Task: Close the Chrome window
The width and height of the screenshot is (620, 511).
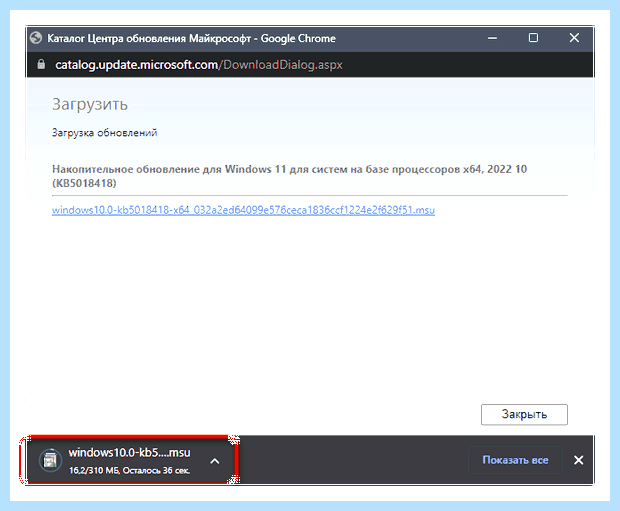Action: [x=574, y=38]
